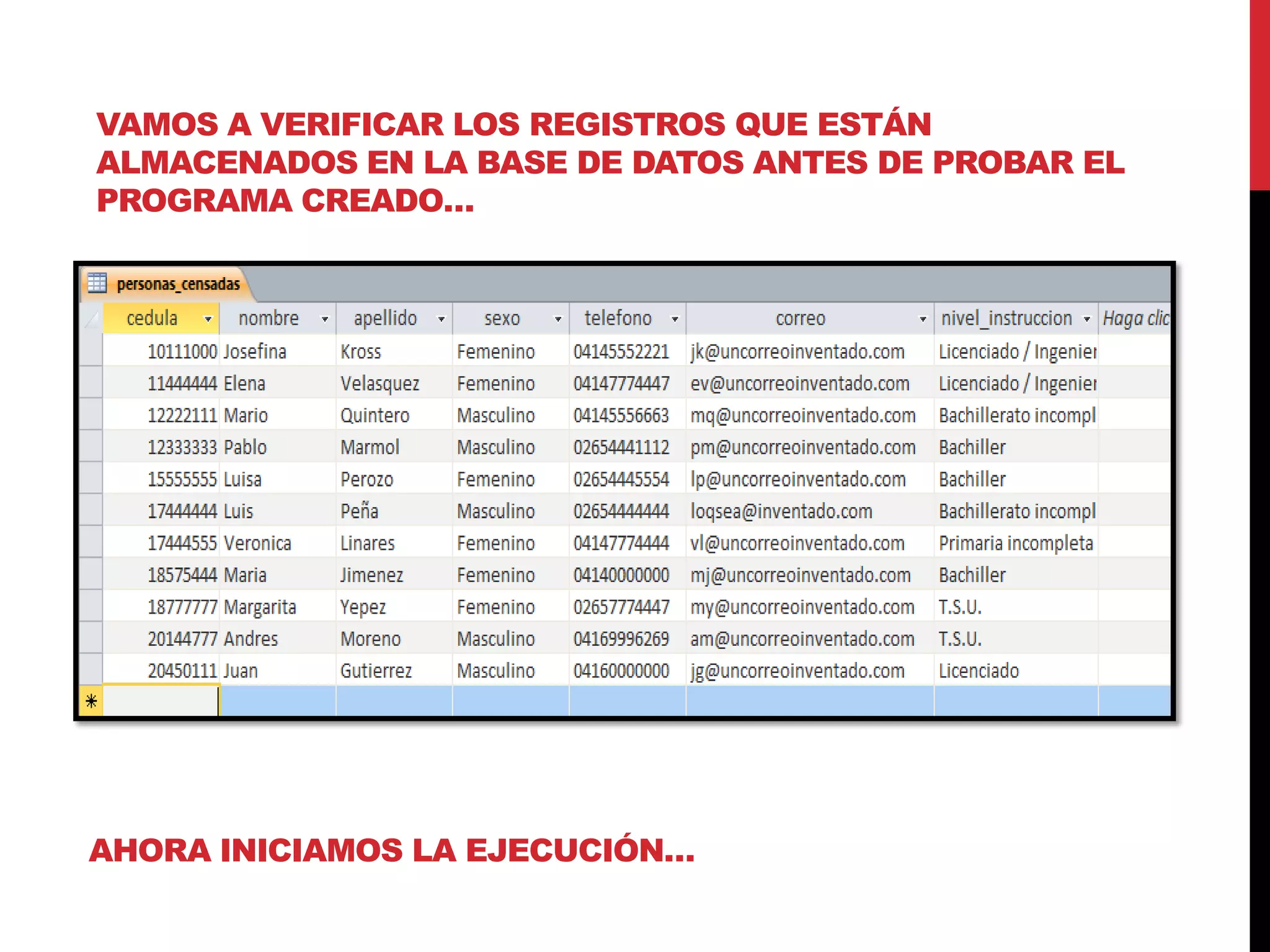Click the Haga clic add-field column header
Image resolution: width=1270 pixels, height=952 pixels.
click(x=1135, y=319)
